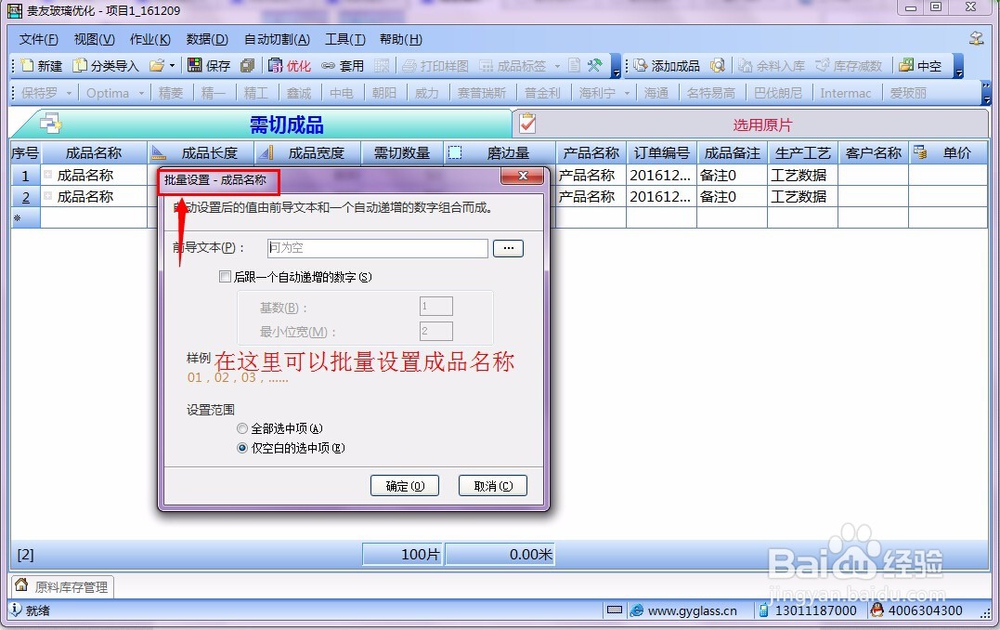Confirm with the 确定(O) button
This screenshot has height=630, width=1000.
405,486
